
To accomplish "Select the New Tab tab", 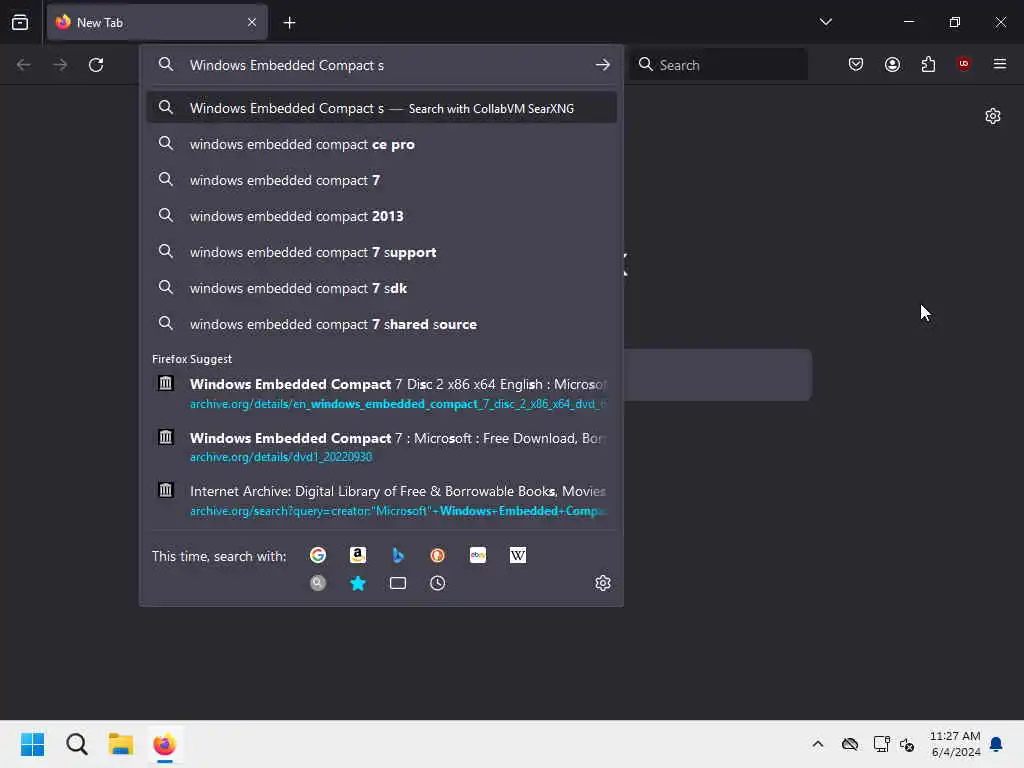I will (157, 22).
